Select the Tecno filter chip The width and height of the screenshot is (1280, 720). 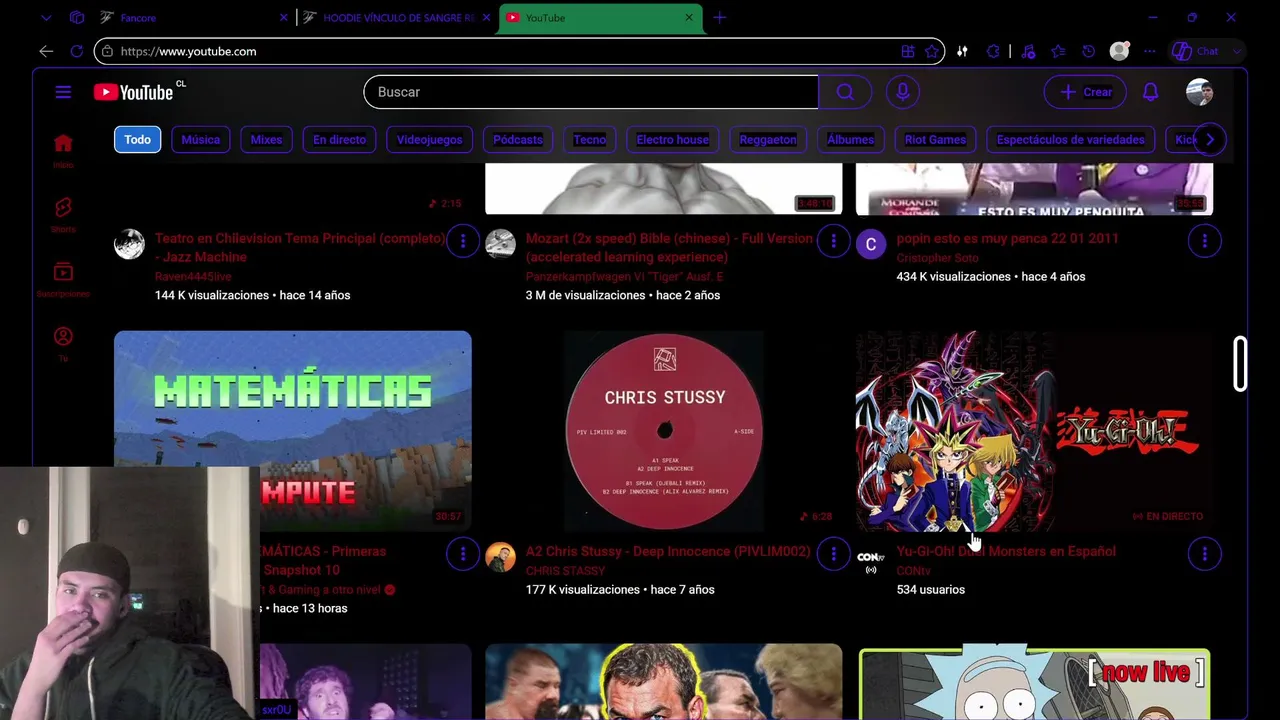coord(590,140)
